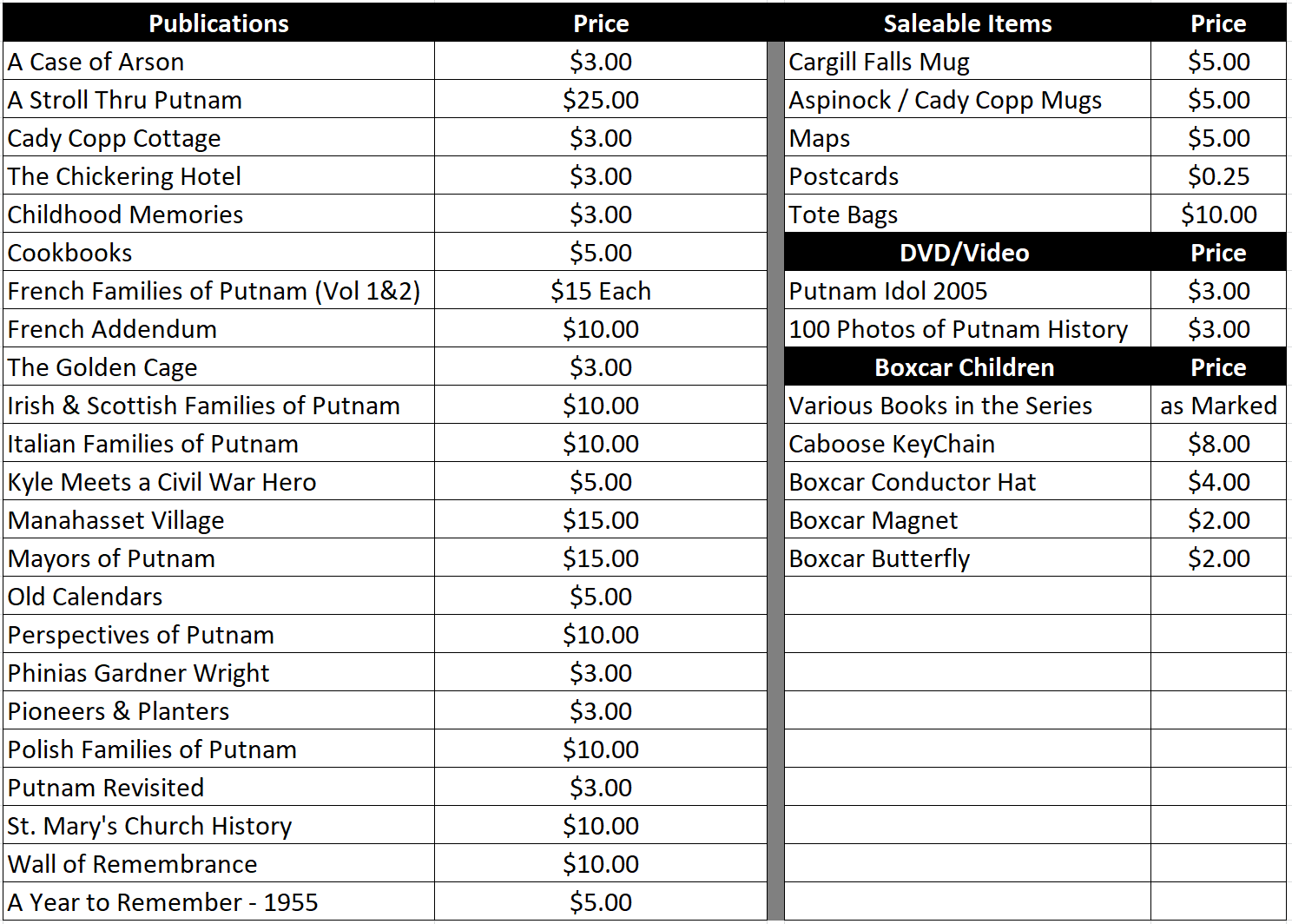The width and height of the screenshot is (1292, 924).
Task: Select the 'Boxcar Butterfly' cell
Action: (967, 558)
